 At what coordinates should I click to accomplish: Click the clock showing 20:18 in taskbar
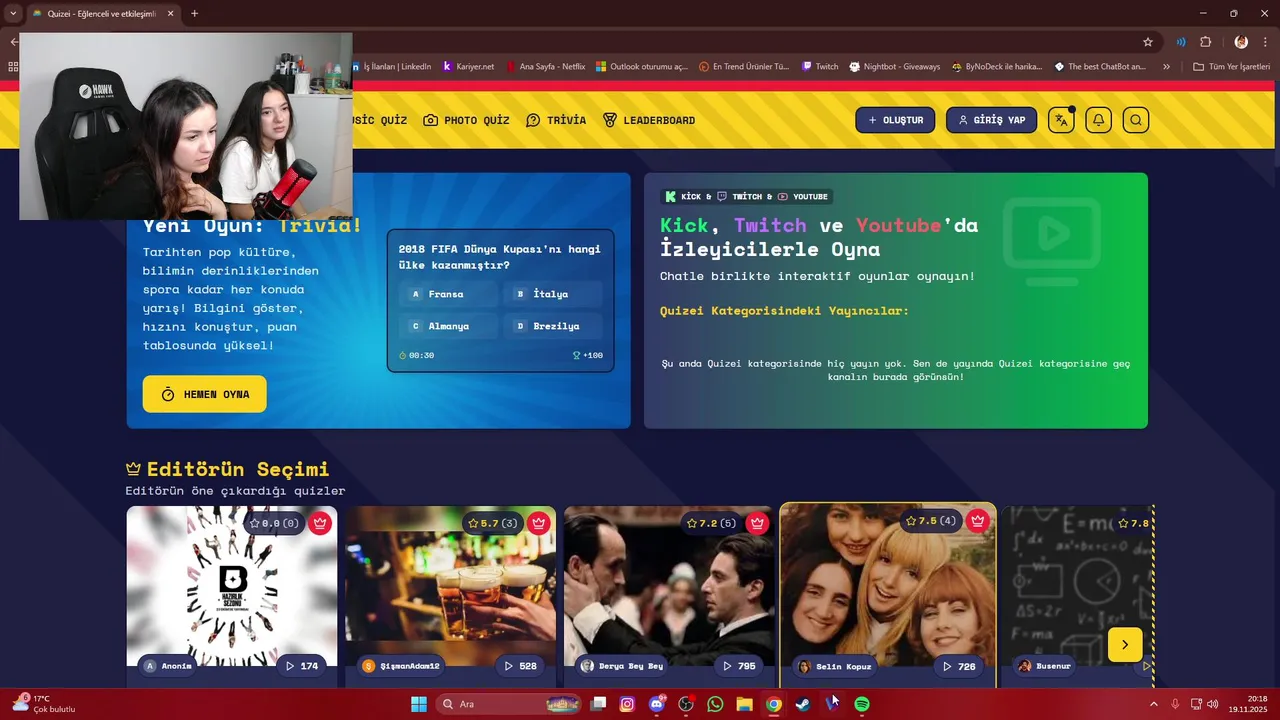coord(1248,704)
